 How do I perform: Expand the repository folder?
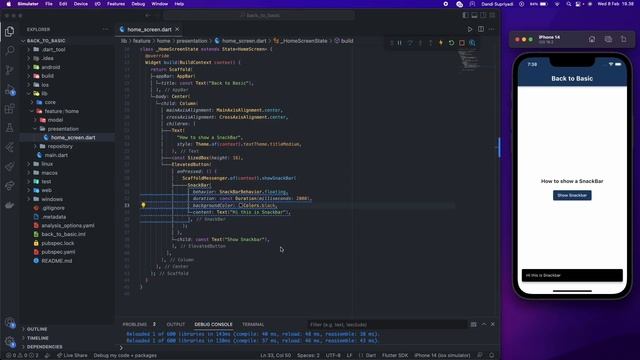pyautogui.click(x=60, y=147)
